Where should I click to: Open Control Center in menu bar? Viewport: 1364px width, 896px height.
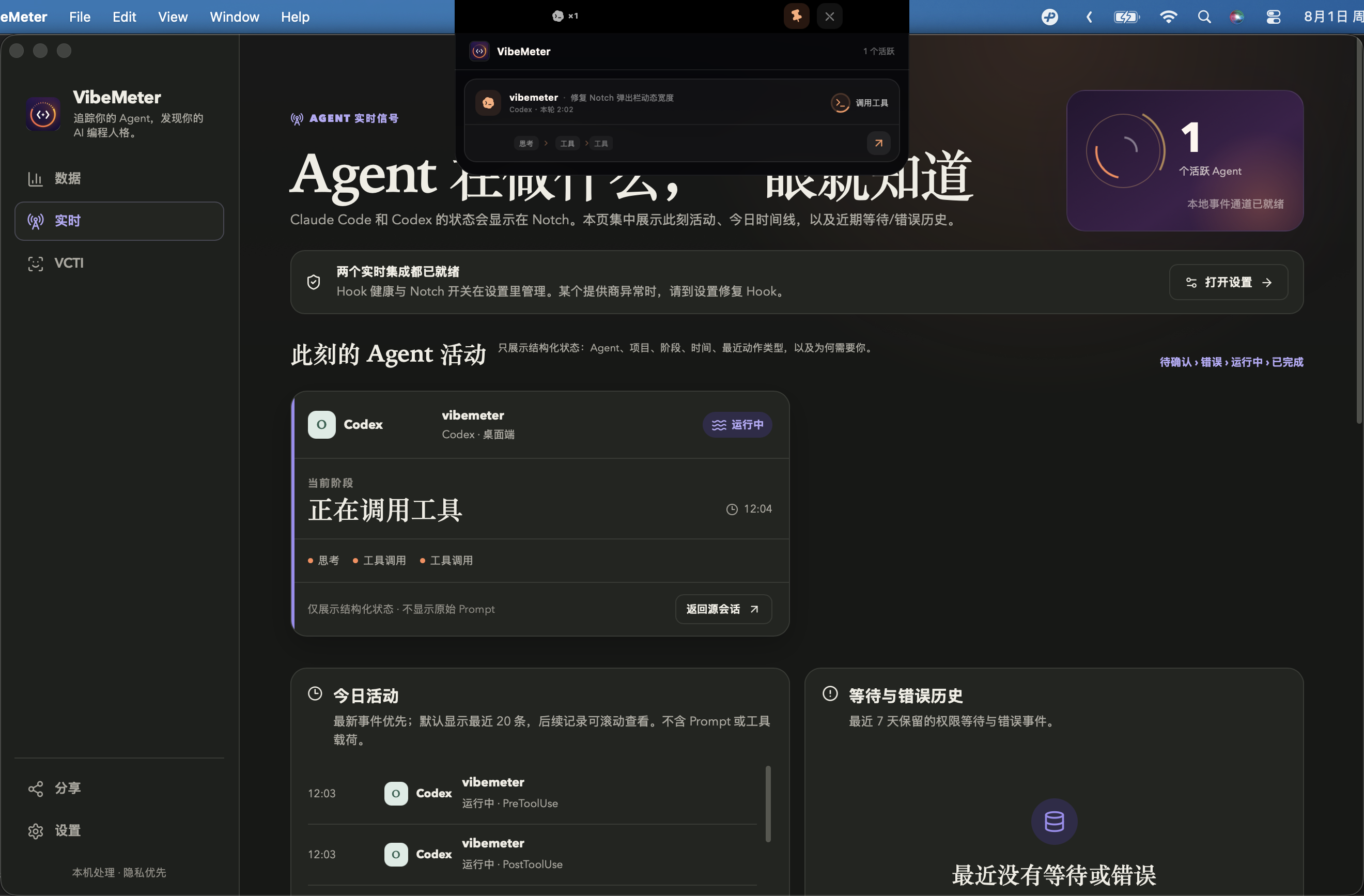[1274, 17]
